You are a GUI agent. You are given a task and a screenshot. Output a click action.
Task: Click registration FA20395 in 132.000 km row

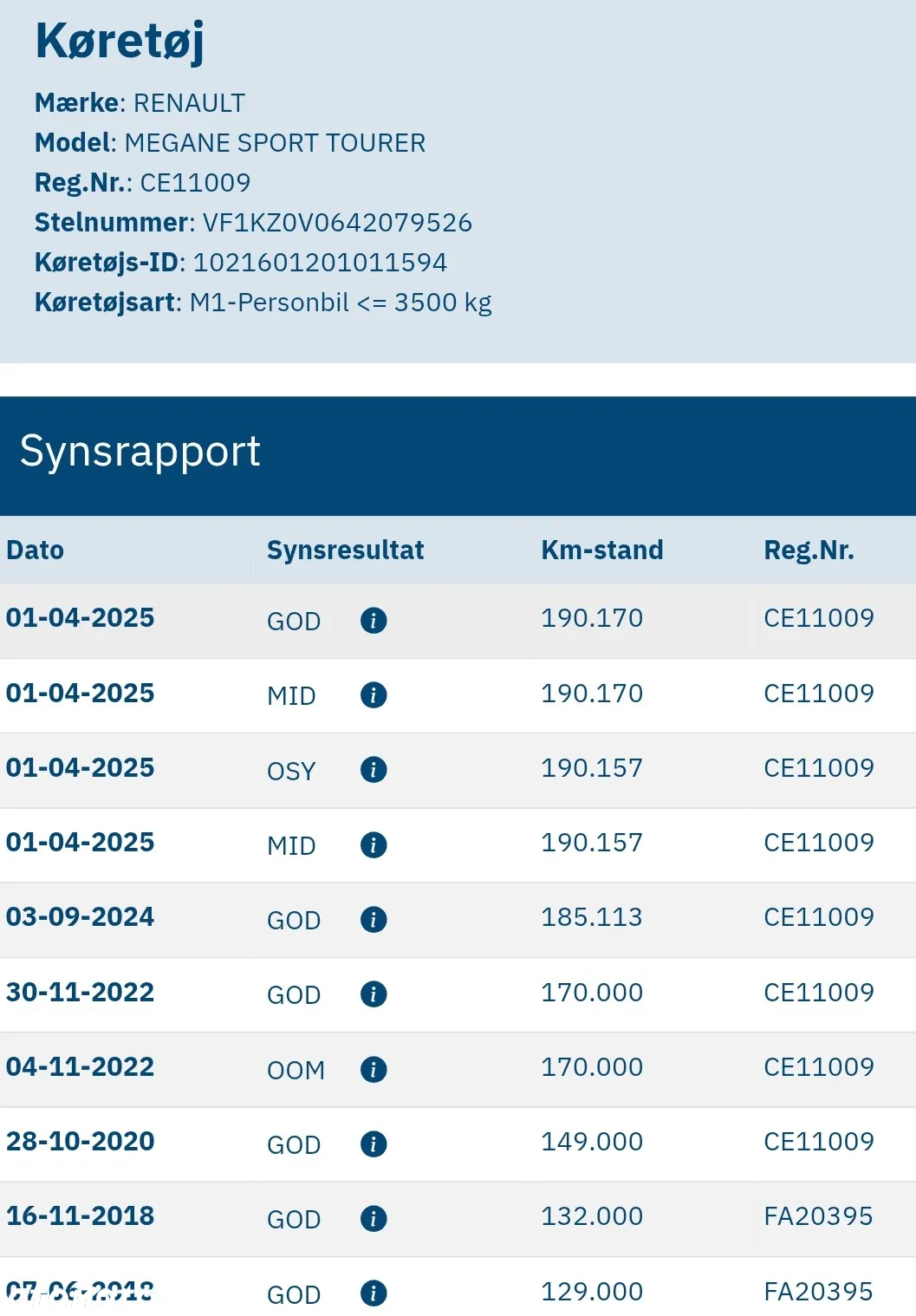tap(818, 1216)
